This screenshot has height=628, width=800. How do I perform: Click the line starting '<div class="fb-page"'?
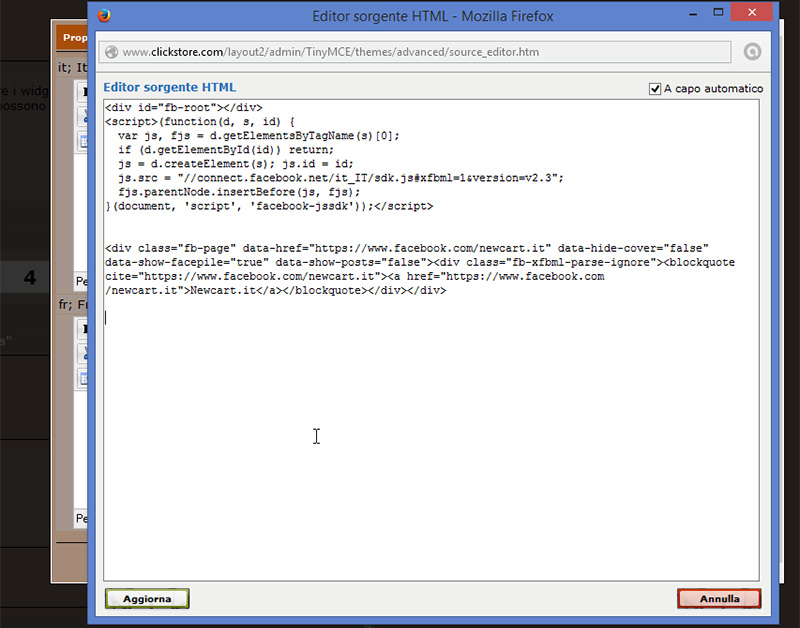(x=407, y=248)
